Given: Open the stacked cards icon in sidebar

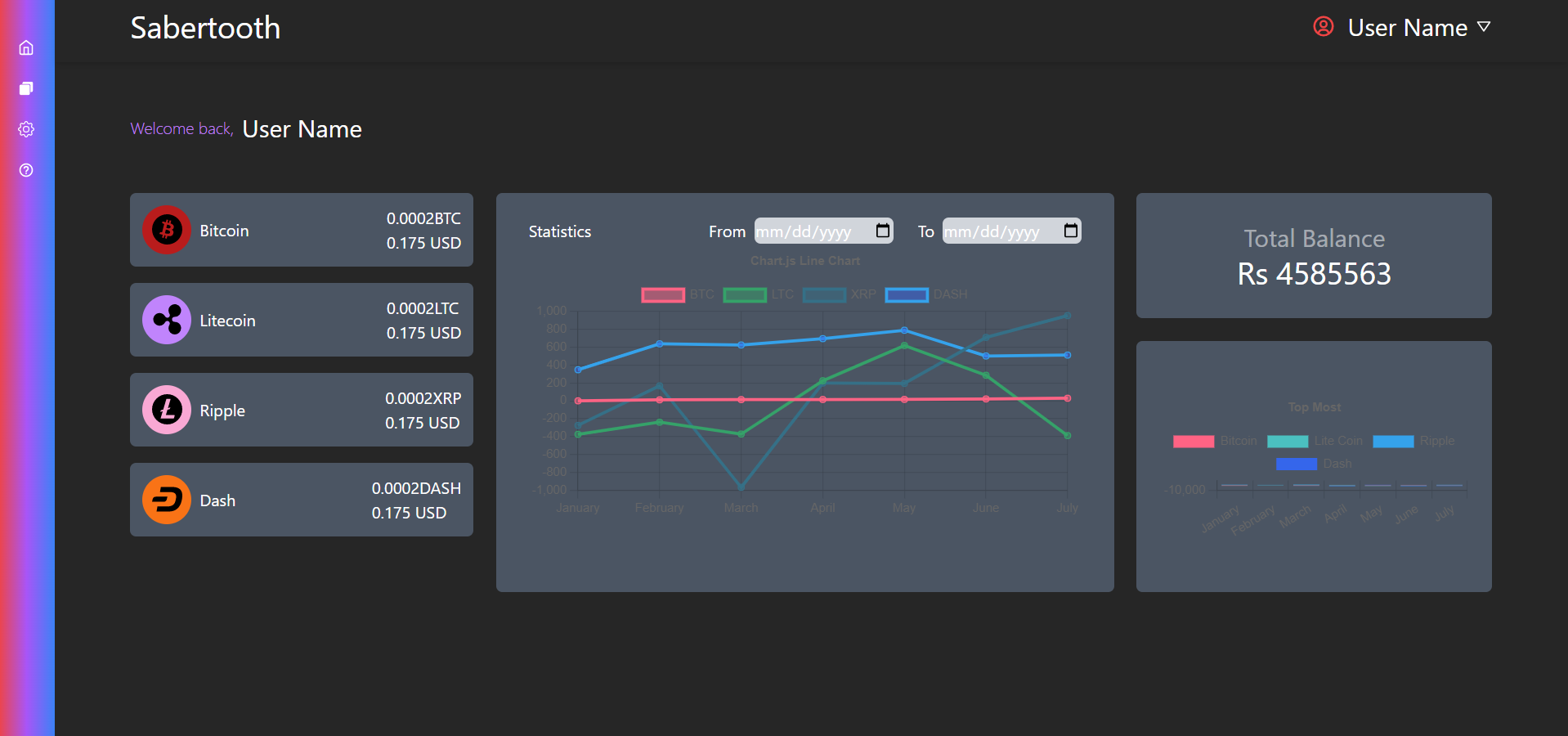Looking at the screenshot, I should point(26,88).
